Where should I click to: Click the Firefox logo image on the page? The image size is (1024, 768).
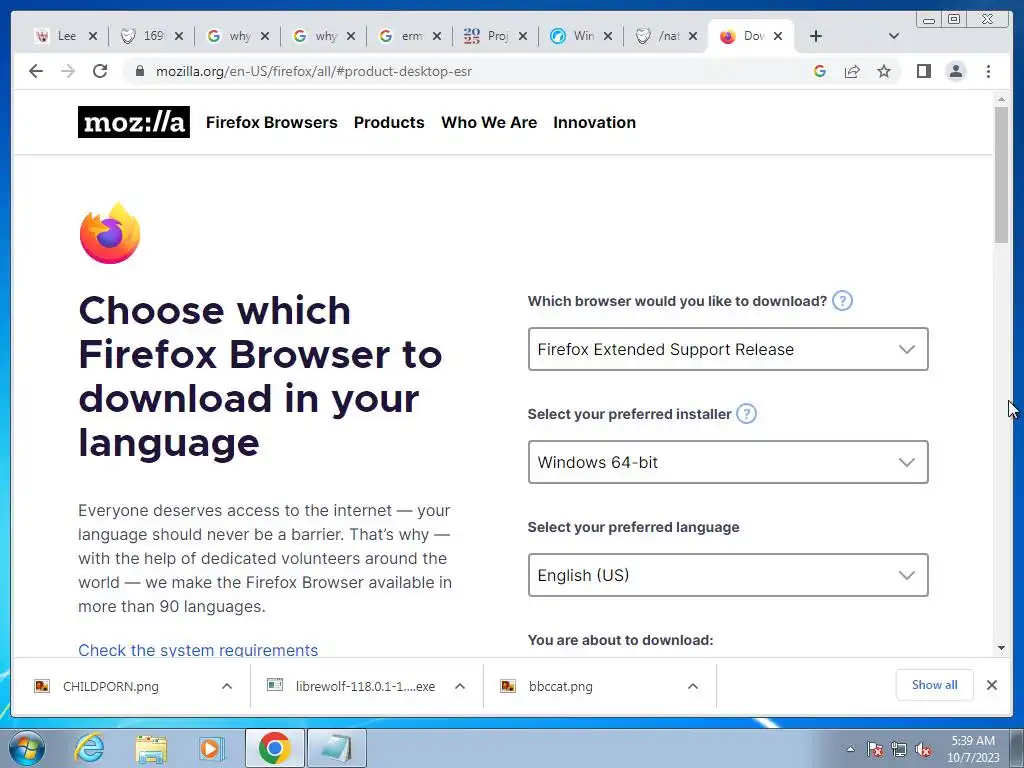point(110,233)
